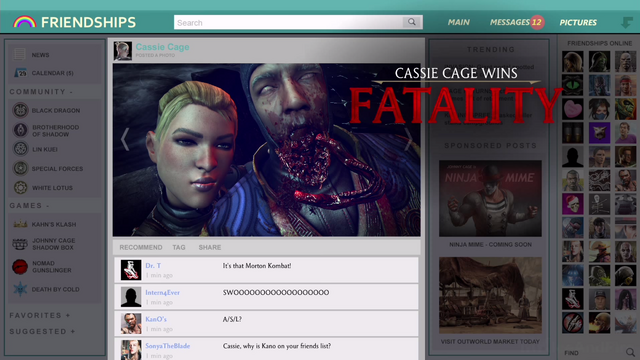Image resolution: width=640 pixels, height=360 pixels.
Task: Click Intern4Ever's silhouette avatar
Action: coord(131,297)
